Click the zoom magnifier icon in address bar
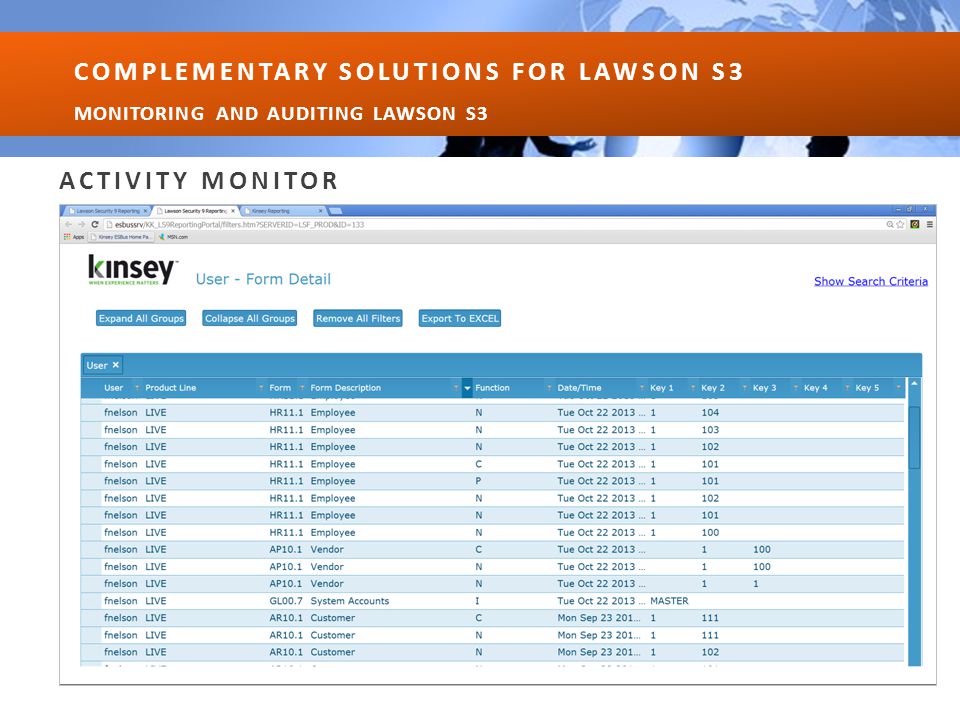This screenshot has width=960, height=720. click(890, 225)
